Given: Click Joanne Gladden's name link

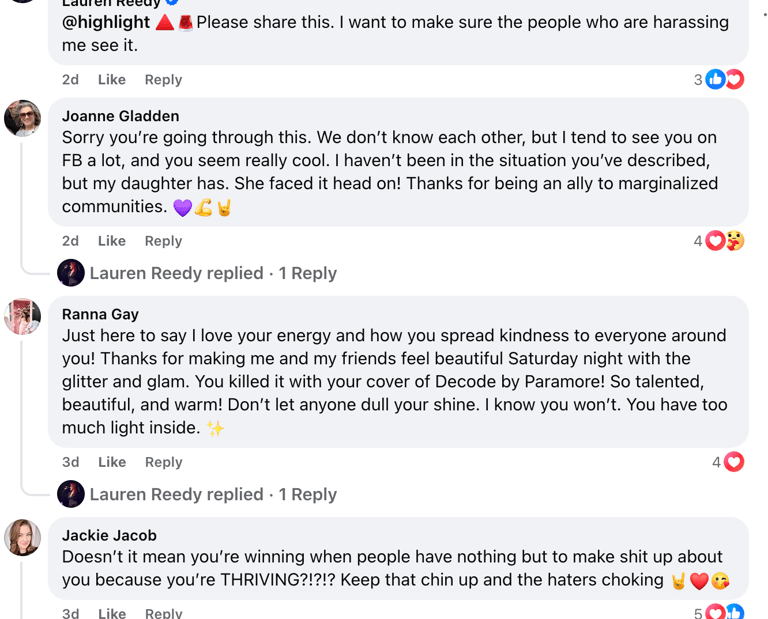Looking at the screenshot, I should click(120, 116).
